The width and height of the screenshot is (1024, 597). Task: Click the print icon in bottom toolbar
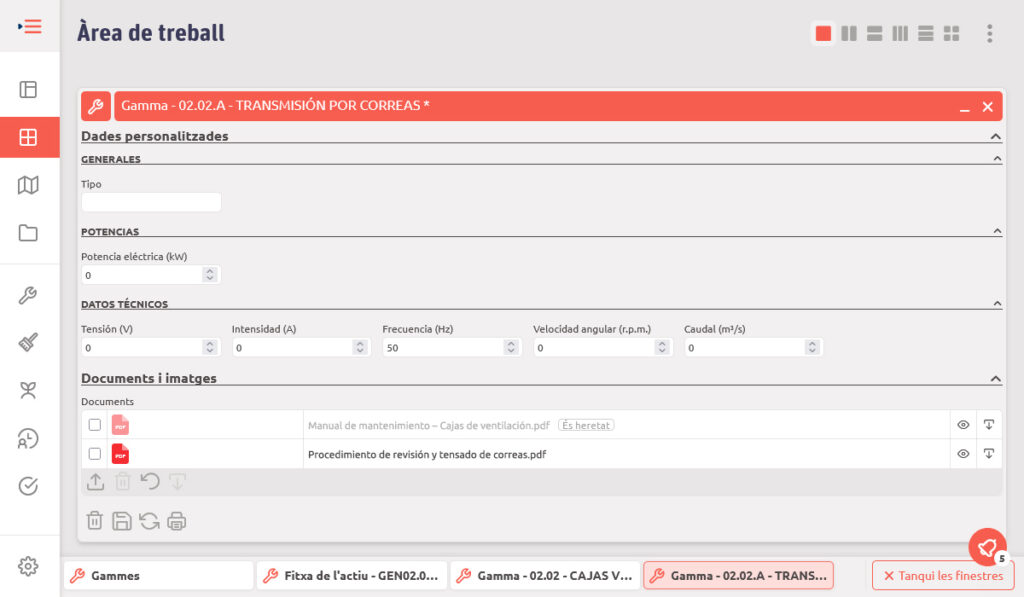pyautogui.click(x=177, y=521)
